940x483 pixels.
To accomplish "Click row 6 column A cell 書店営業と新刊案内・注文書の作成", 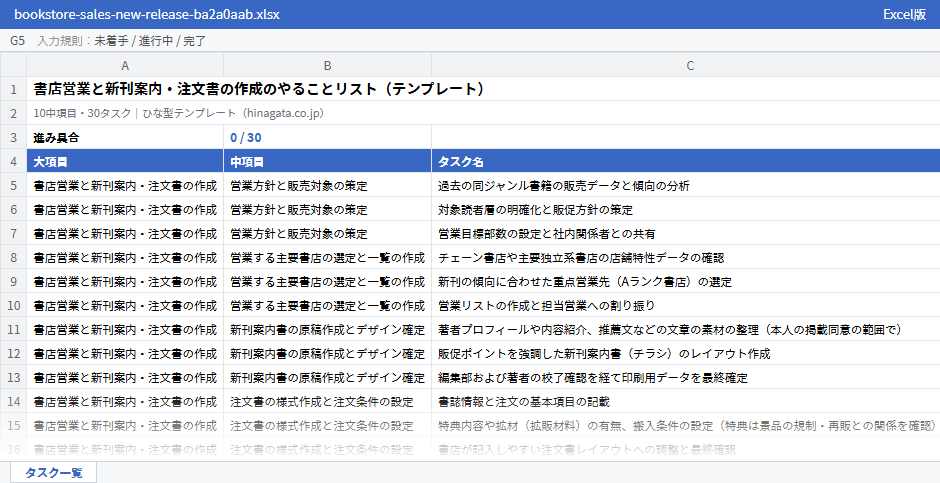I will (x=125, y=209).
